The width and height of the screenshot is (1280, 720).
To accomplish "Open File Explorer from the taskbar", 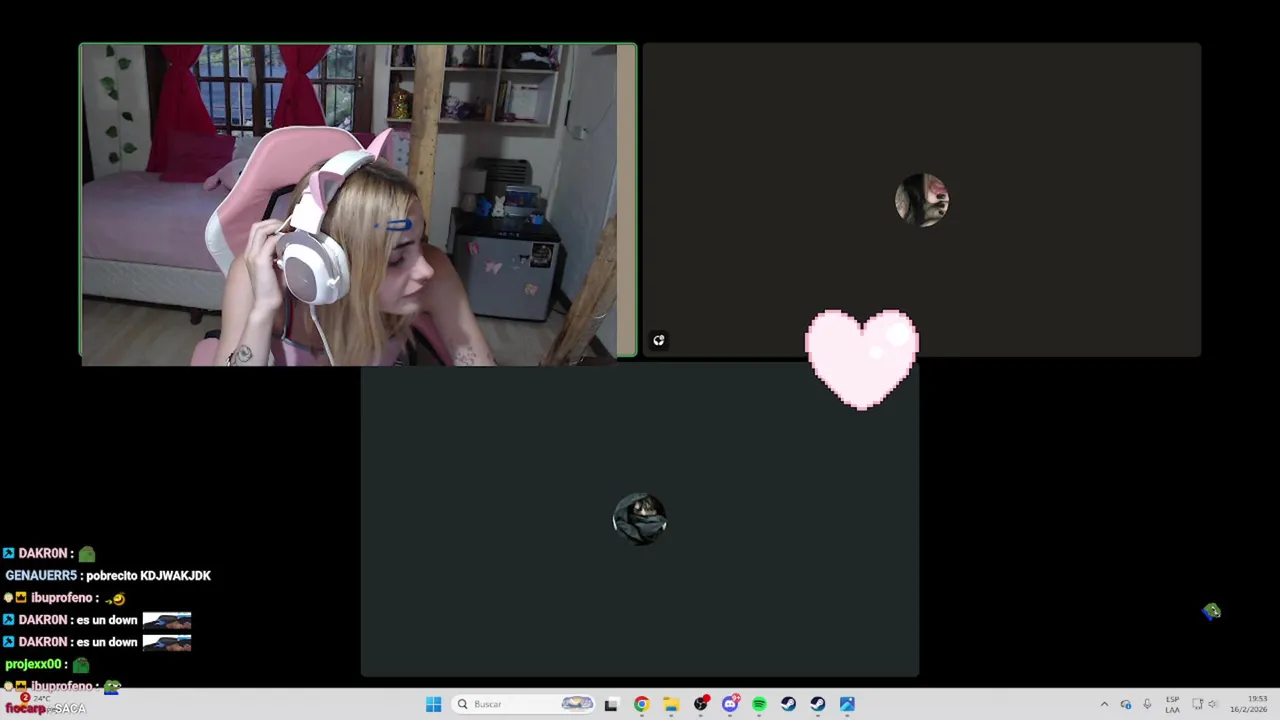I will [671, 704].
